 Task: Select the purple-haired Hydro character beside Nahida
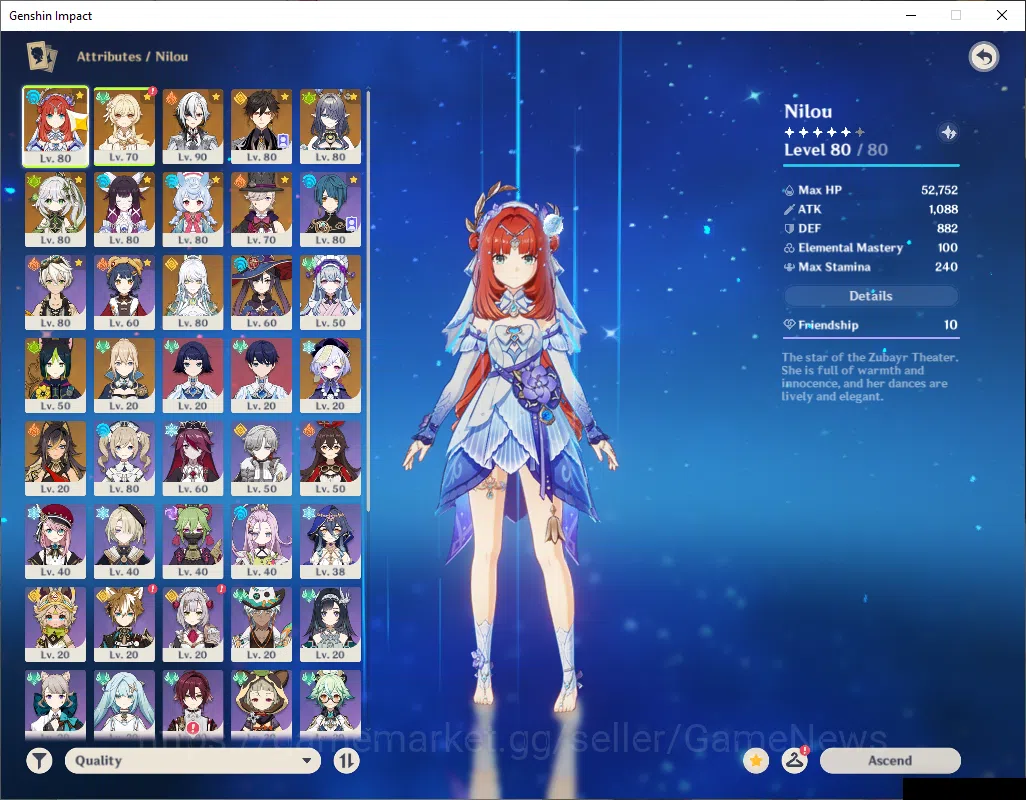[x=124, y=209]
